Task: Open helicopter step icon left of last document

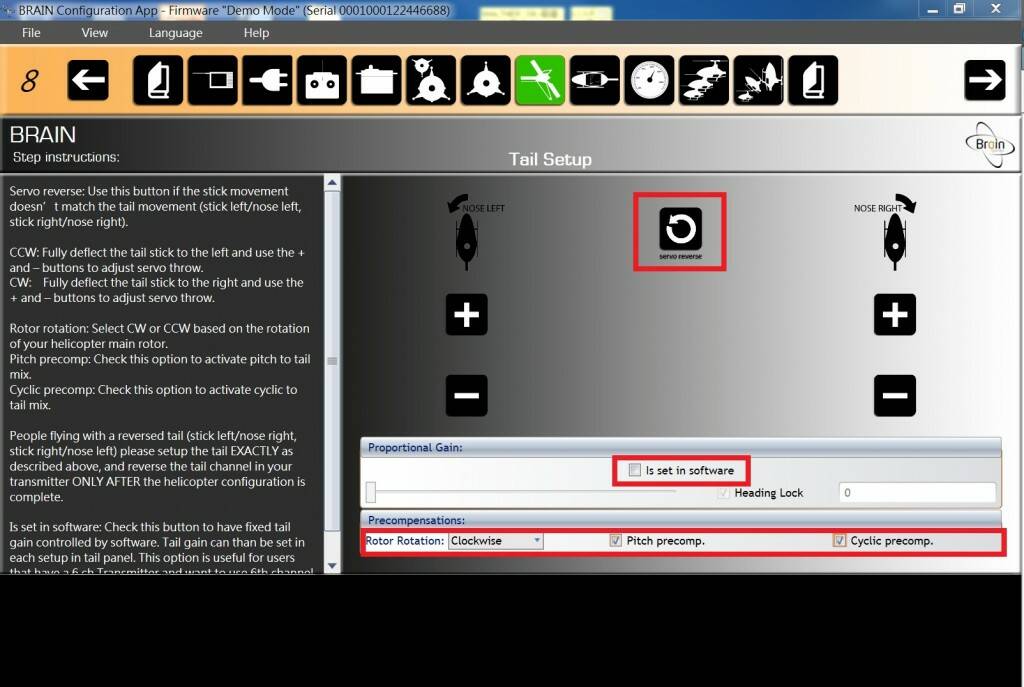Action: (x=758, y=80)
